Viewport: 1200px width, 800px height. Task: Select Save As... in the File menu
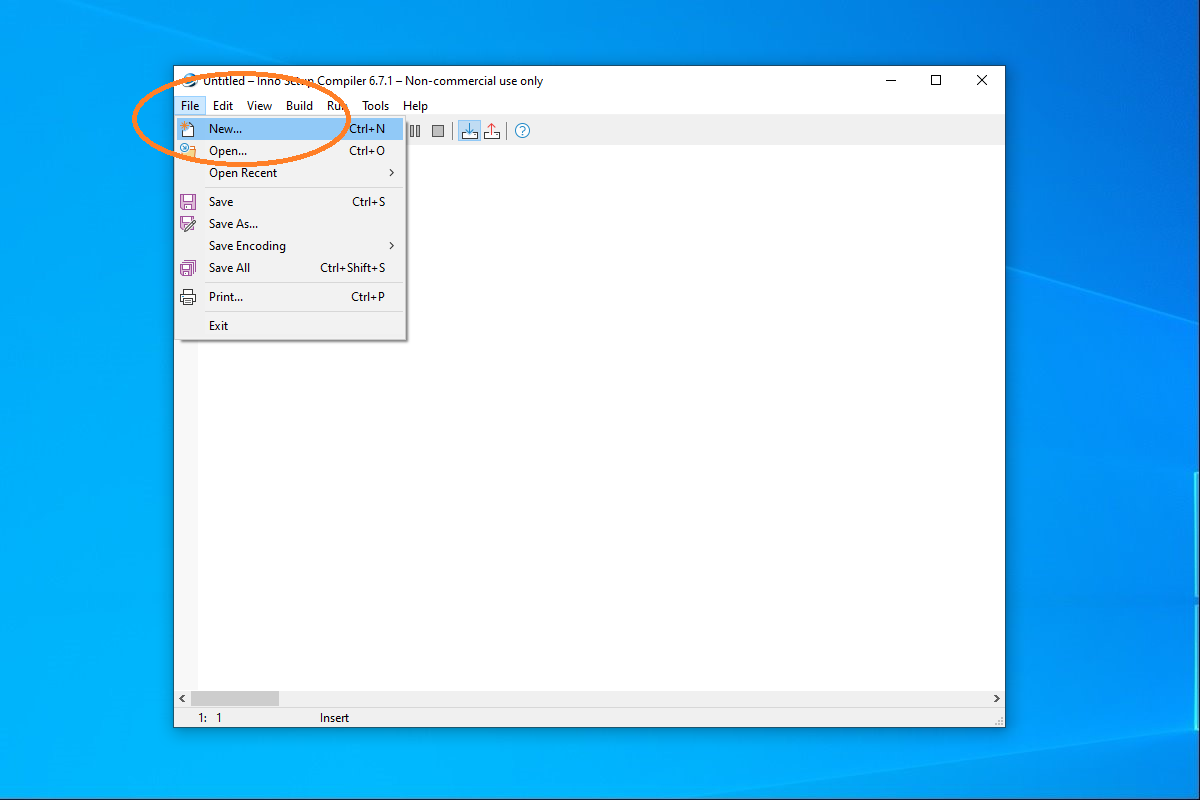(x=290, y=224)
